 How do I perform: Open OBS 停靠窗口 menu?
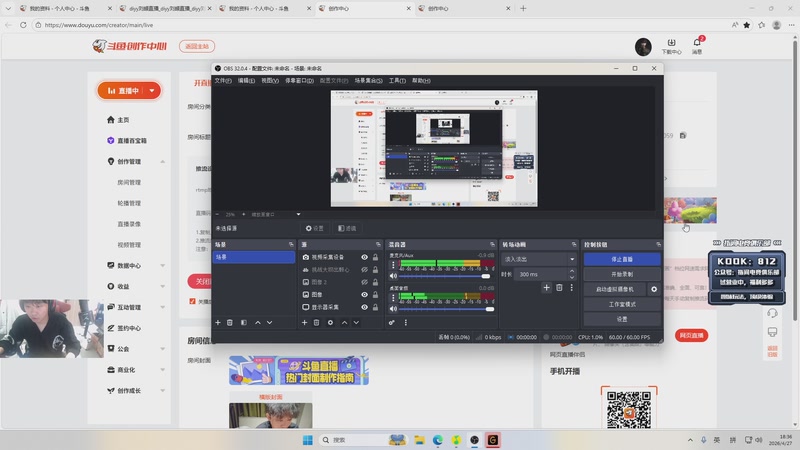coord(299,81)
